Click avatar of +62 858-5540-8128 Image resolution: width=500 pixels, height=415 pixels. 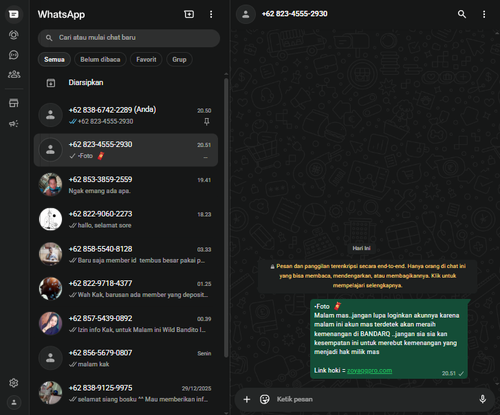click(x=50, y=254)
